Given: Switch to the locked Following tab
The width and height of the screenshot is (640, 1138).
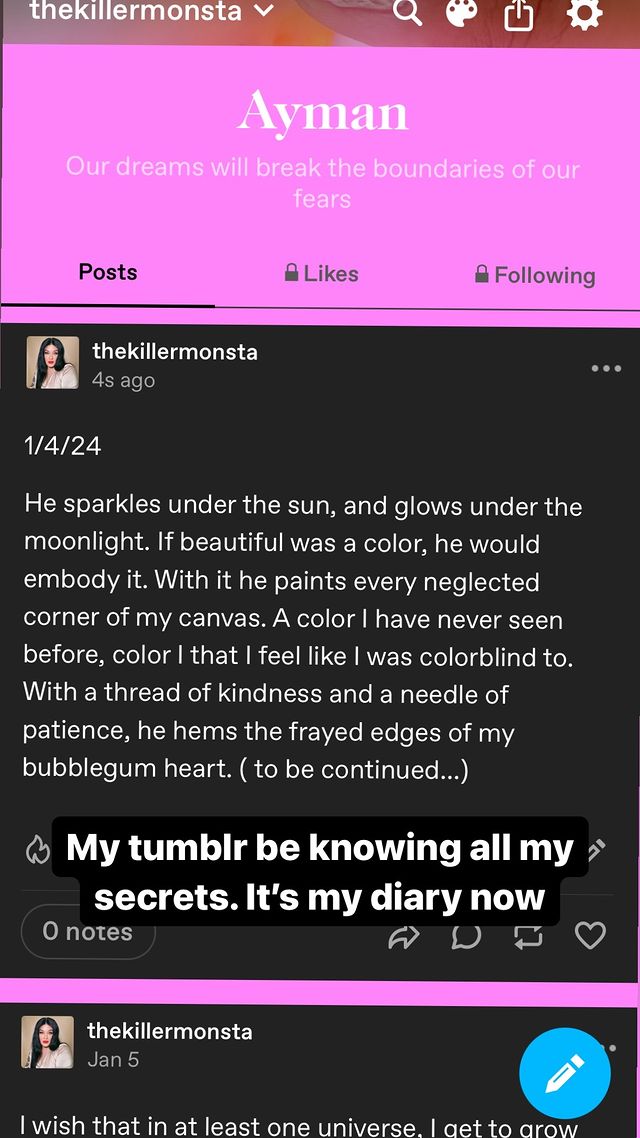Looking at the screenshot, I should tap(535, 275).
